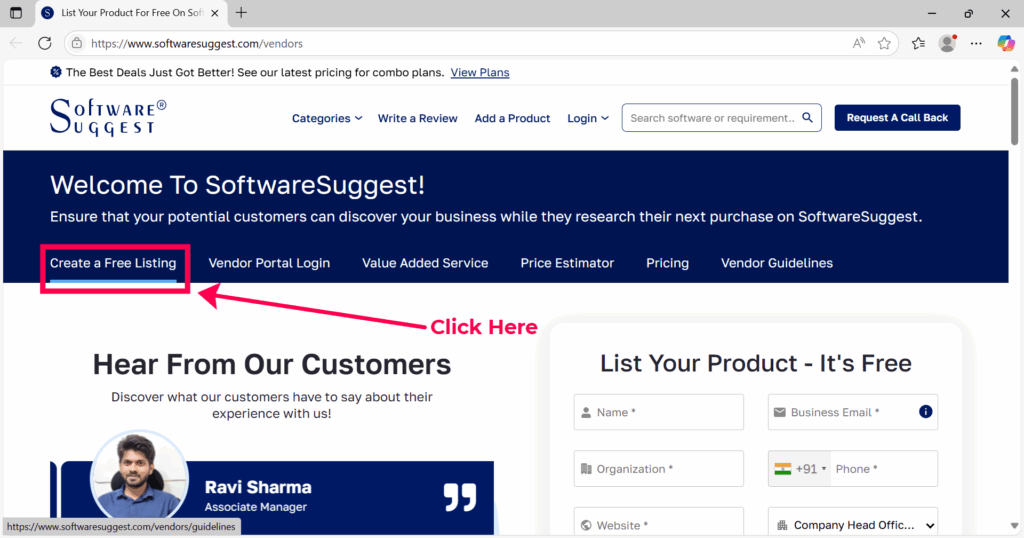
Task: Switch to Vendor Portal Login tab
Action: (x=269, y=263)
